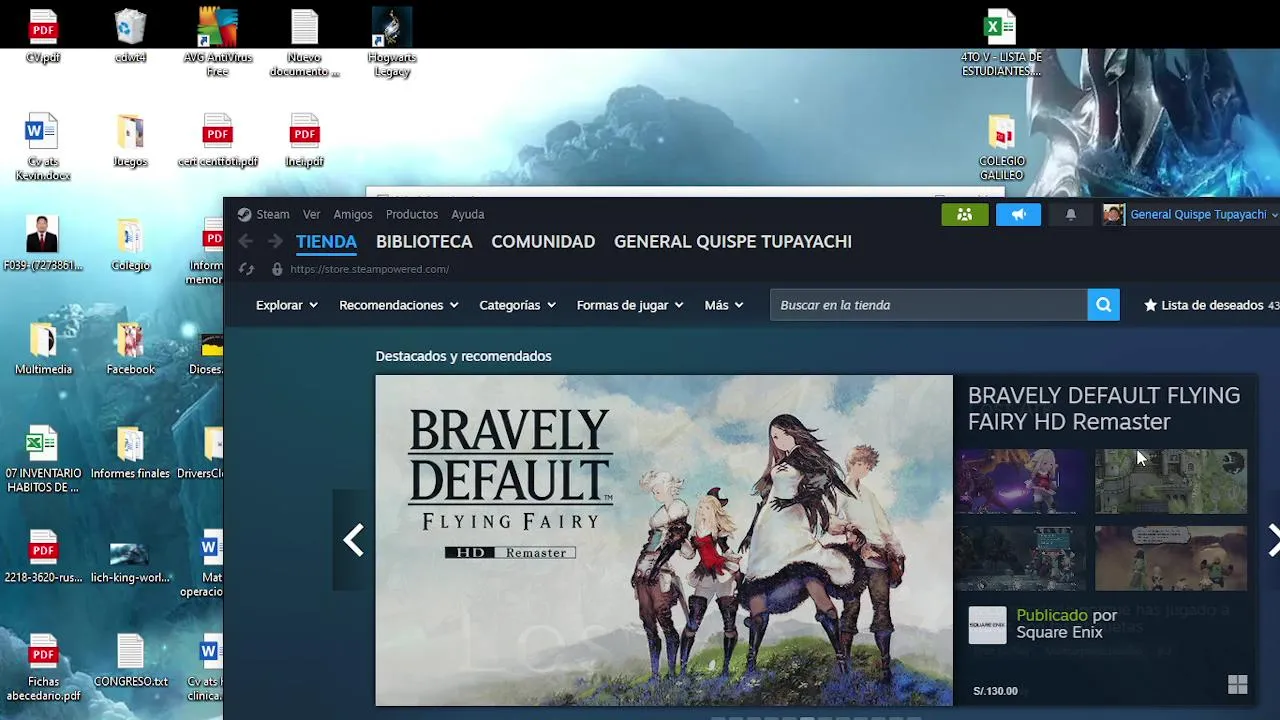This screenshot has height=720, width=1280.
Task: View the bottom-left dark screenshot thumbnail
Action: pos(1020,558)
